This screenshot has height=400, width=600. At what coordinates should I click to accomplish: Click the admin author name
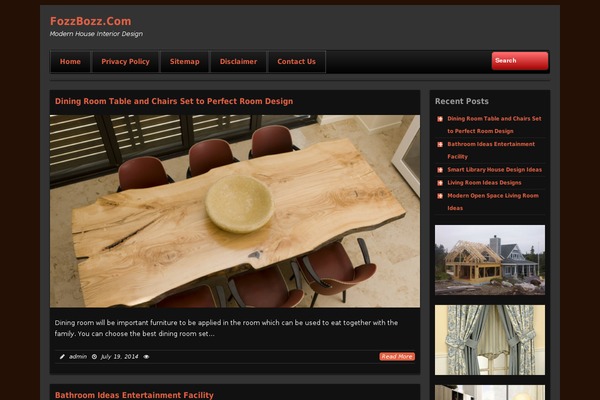(x=78, y=356)
